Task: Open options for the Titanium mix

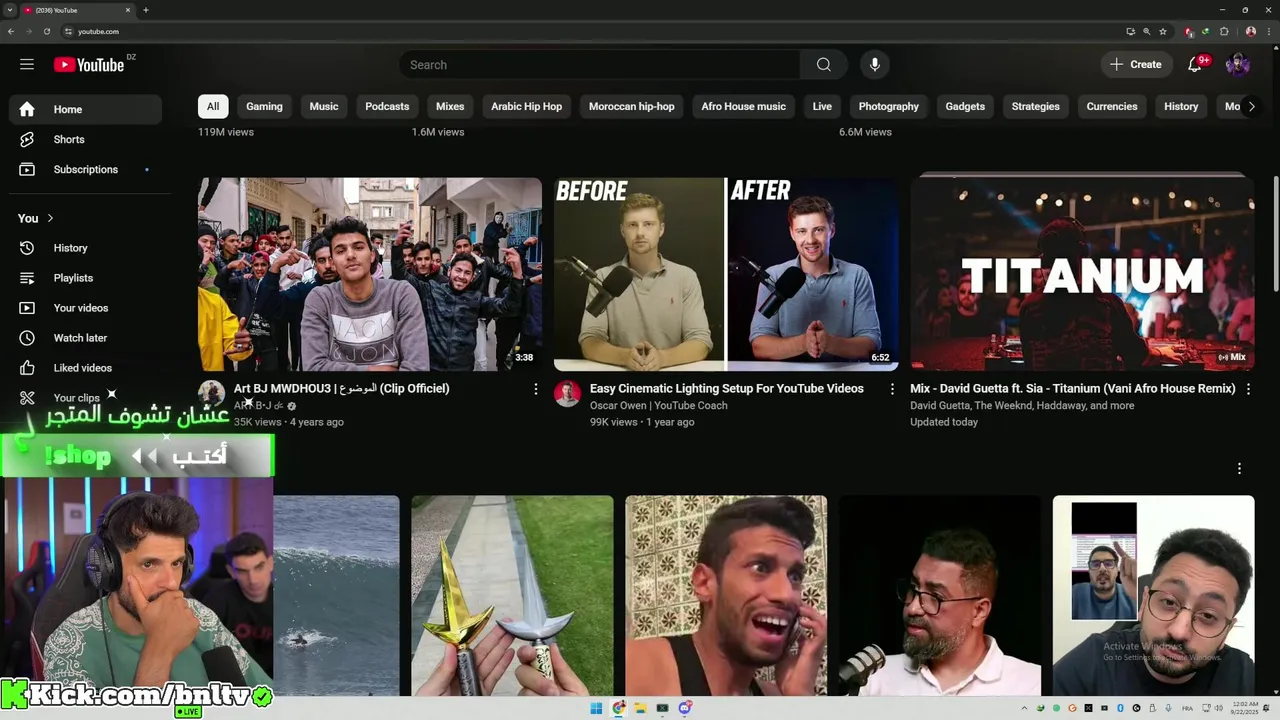Action: 1247,389
